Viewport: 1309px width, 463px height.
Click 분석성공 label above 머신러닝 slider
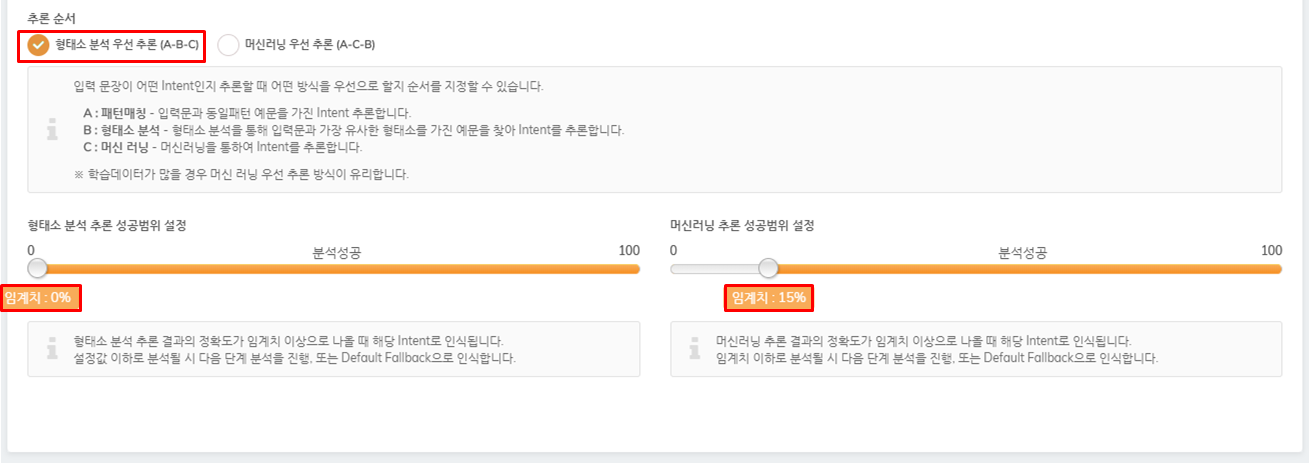pyautogui.click(x=1023, y=254)
